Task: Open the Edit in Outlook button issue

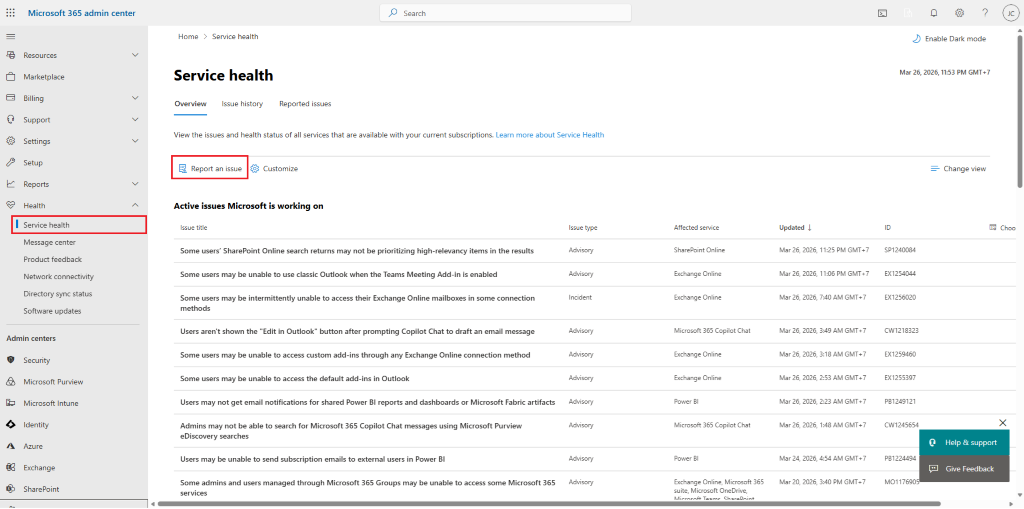Action: coord(357,331)
